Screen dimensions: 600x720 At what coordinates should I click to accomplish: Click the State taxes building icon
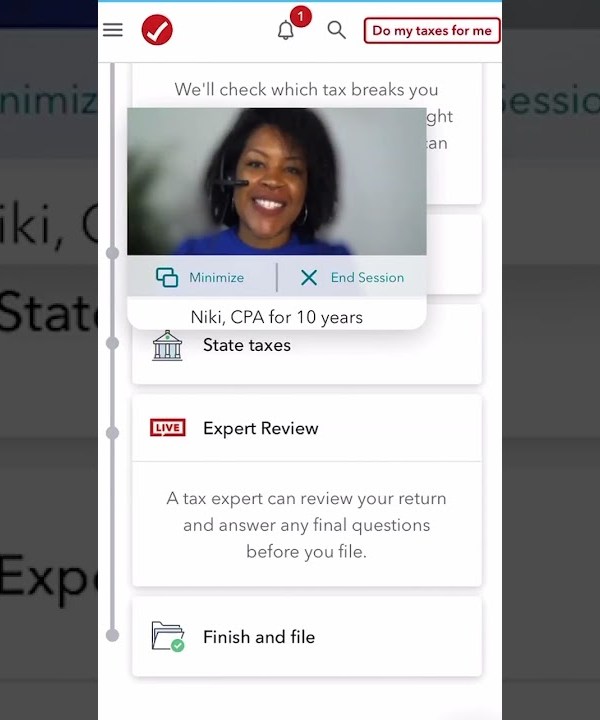pyautogui.click(x=167, y=345)
